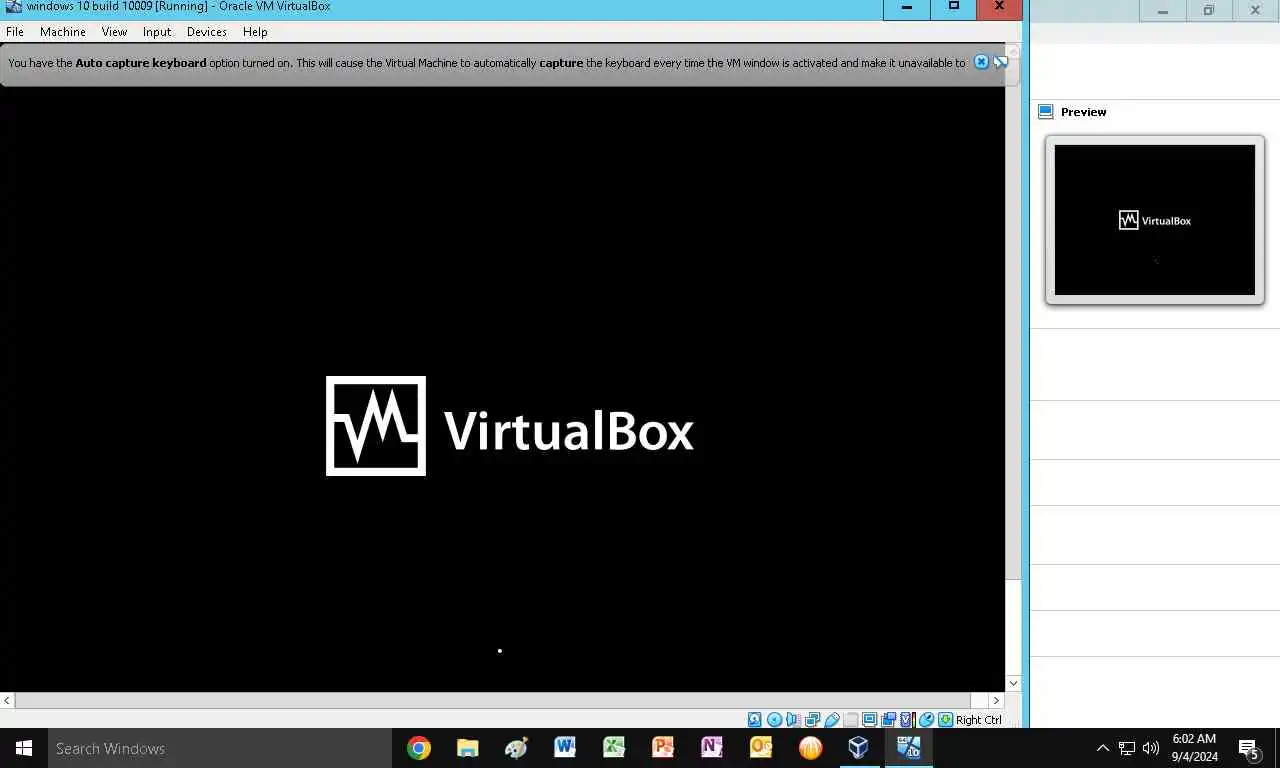Screen dimensions: 1280x768
Task: Toggle the mouse integration status icon
Action: [x=926, y=719]
